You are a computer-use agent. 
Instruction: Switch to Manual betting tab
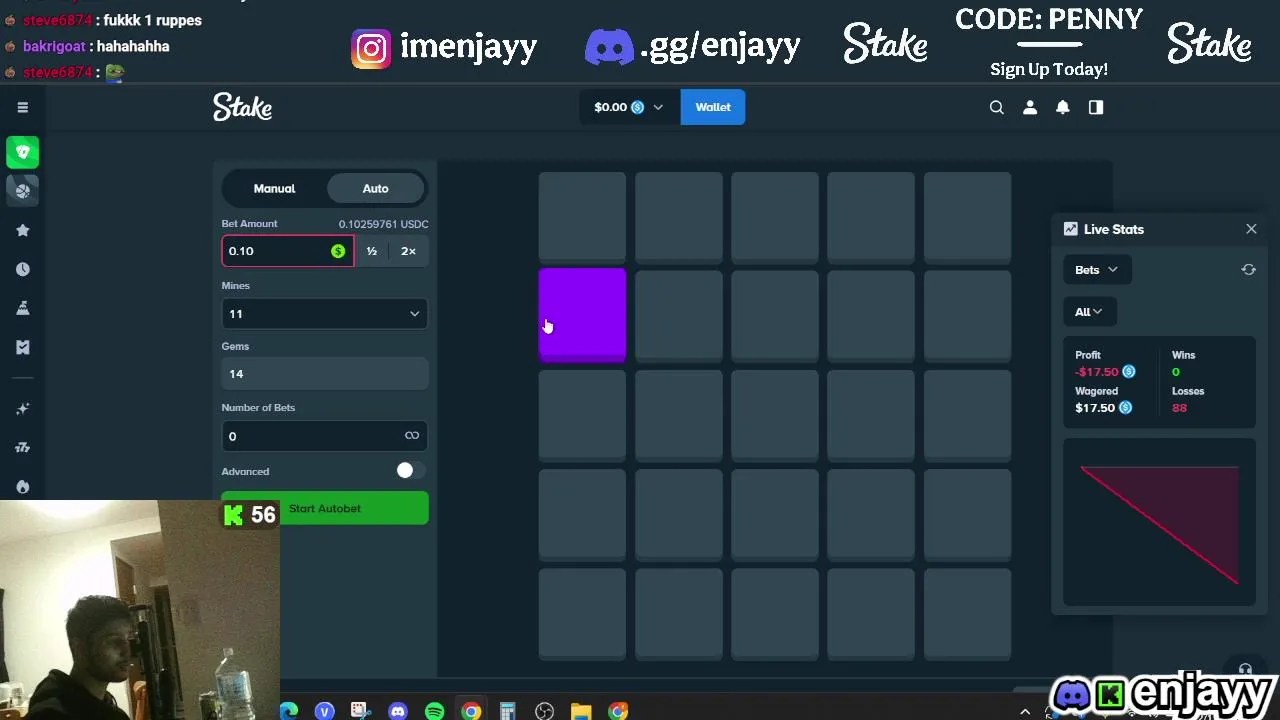pyautogui.click(x=274, y=188)
